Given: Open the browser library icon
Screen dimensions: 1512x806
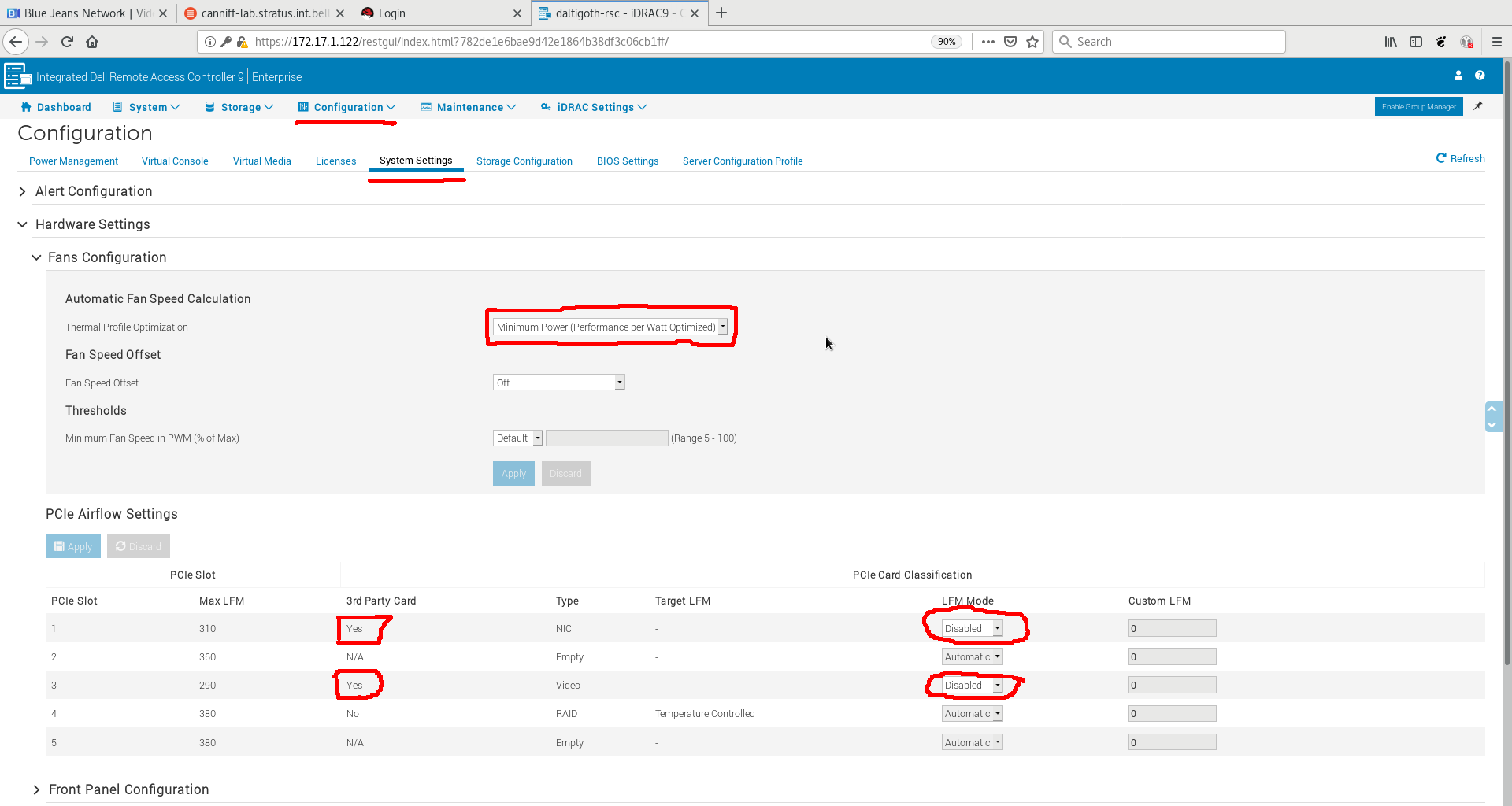Looking at the screenshot, I should (x=1391, y=42).
